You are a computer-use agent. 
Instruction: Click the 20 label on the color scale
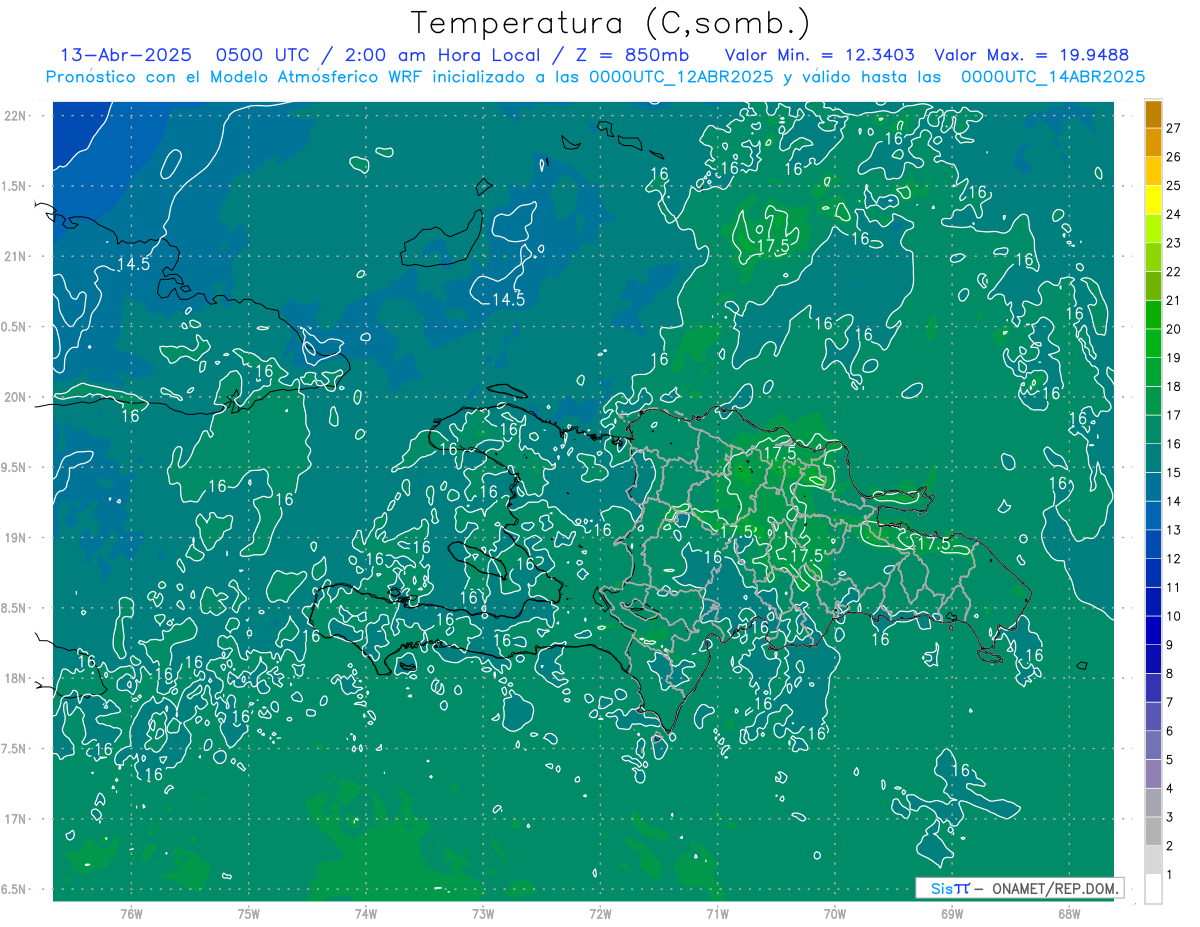tap(1174, 329)
